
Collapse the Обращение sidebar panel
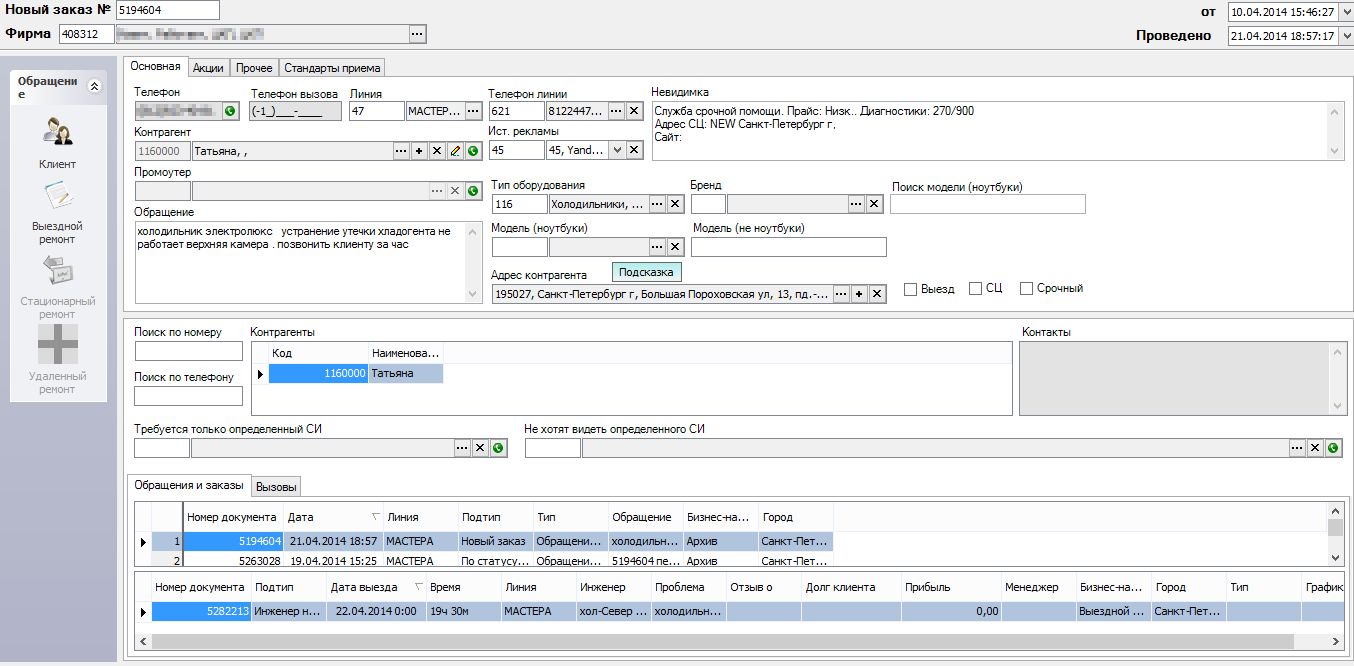point(95,86)
